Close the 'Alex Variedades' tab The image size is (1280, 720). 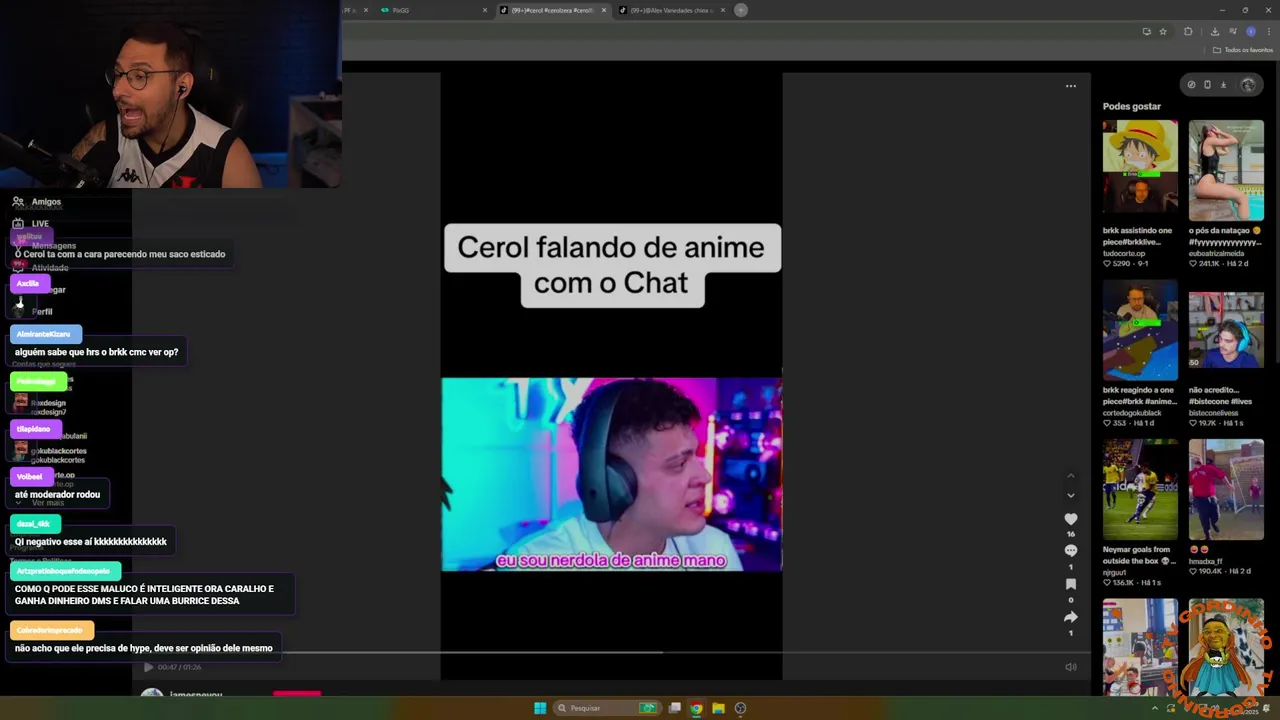pyautogui.click(x=723, y=10)
